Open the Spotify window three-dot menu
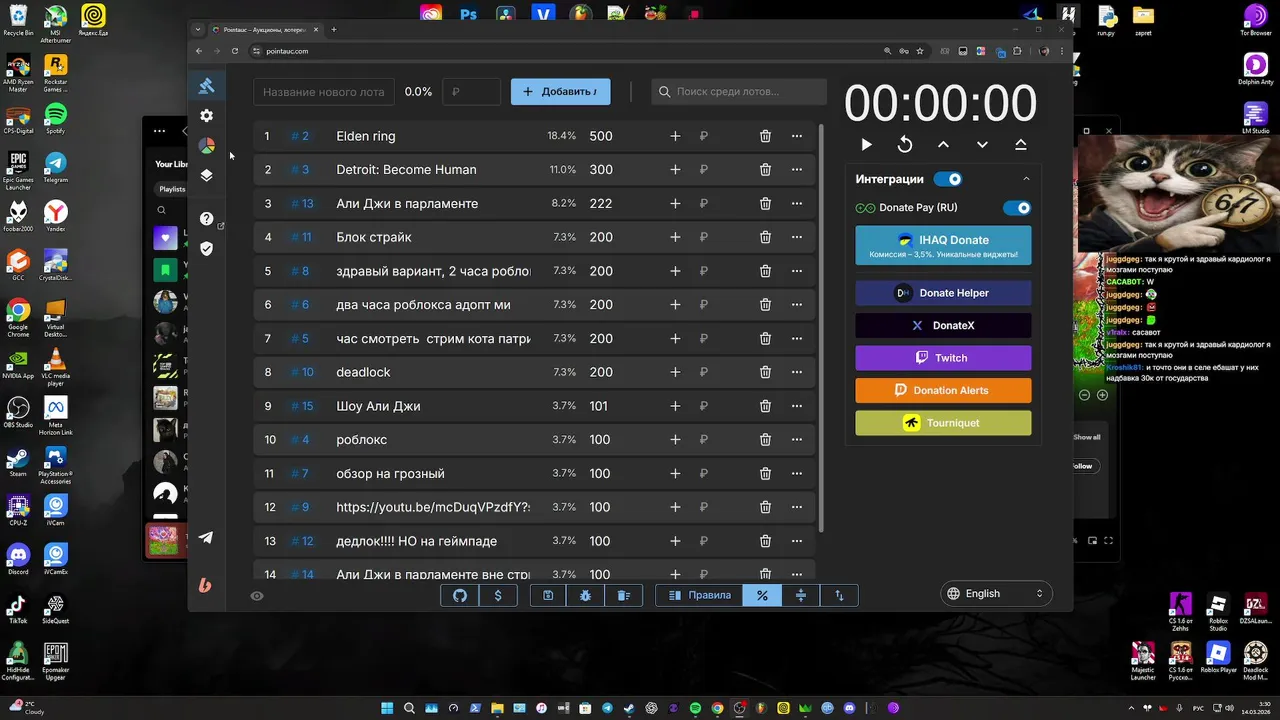Screen dimensions: 1280x720 (159, 131)
